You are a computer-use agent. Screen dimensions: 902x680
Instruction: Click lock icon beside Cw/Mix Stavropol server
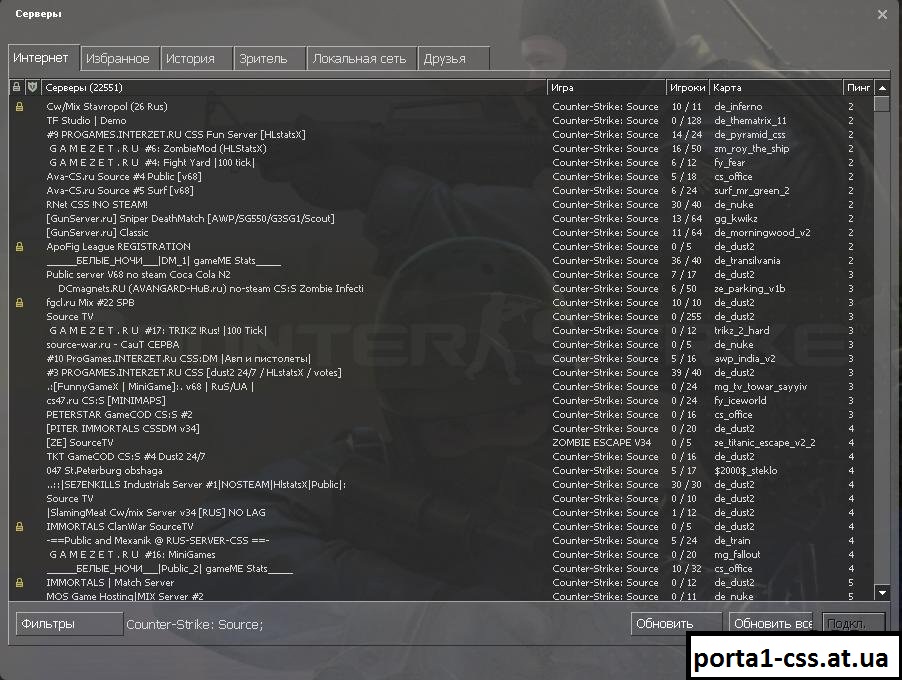click(19, 107)
